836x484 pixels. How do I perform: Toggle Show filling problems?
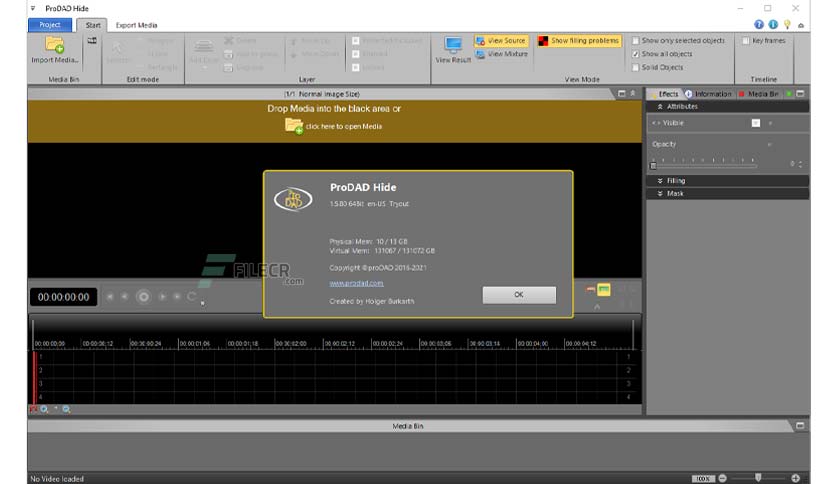coord(580,41)
